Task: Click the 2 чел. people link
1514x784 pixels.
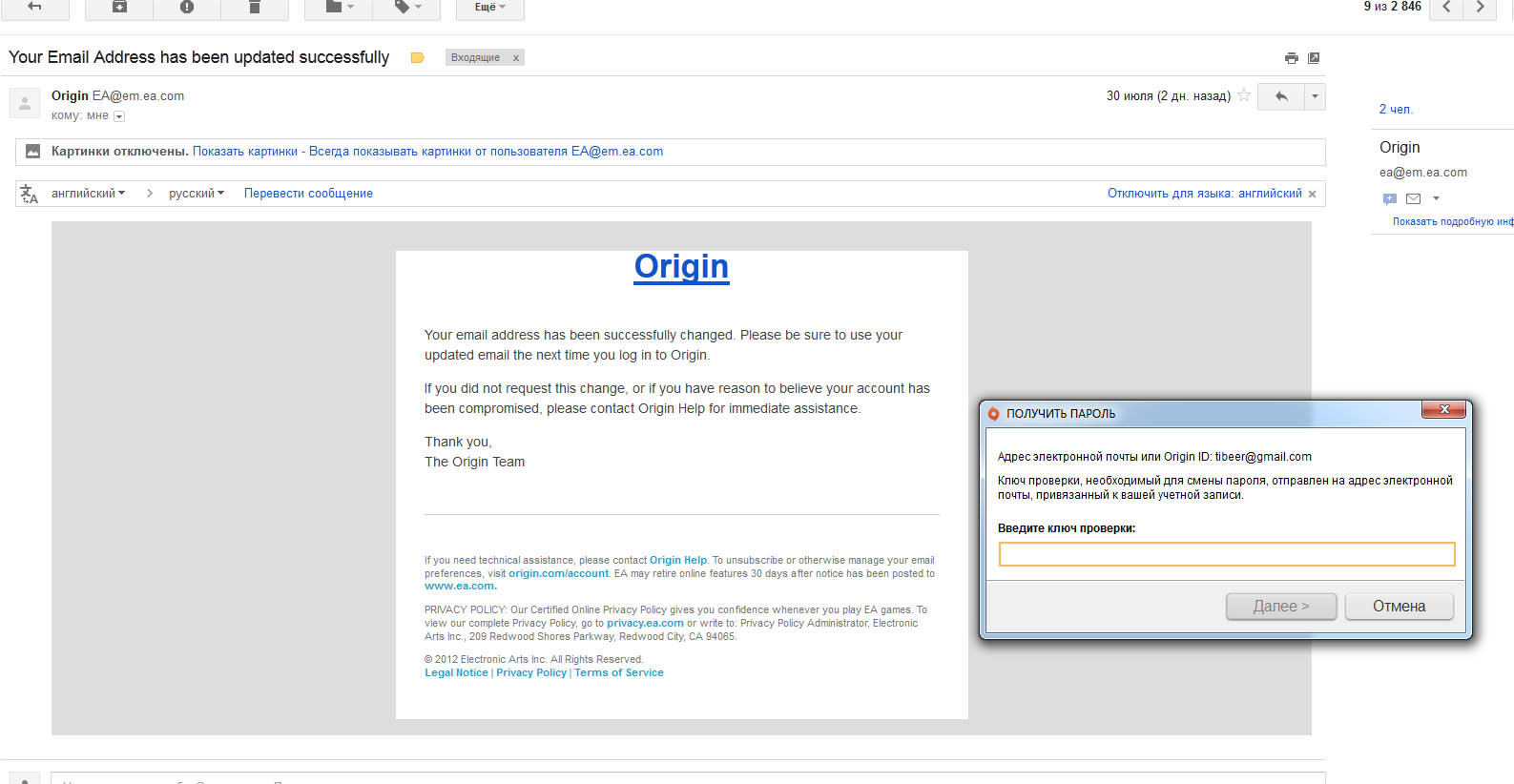Action: [1396, 109]
